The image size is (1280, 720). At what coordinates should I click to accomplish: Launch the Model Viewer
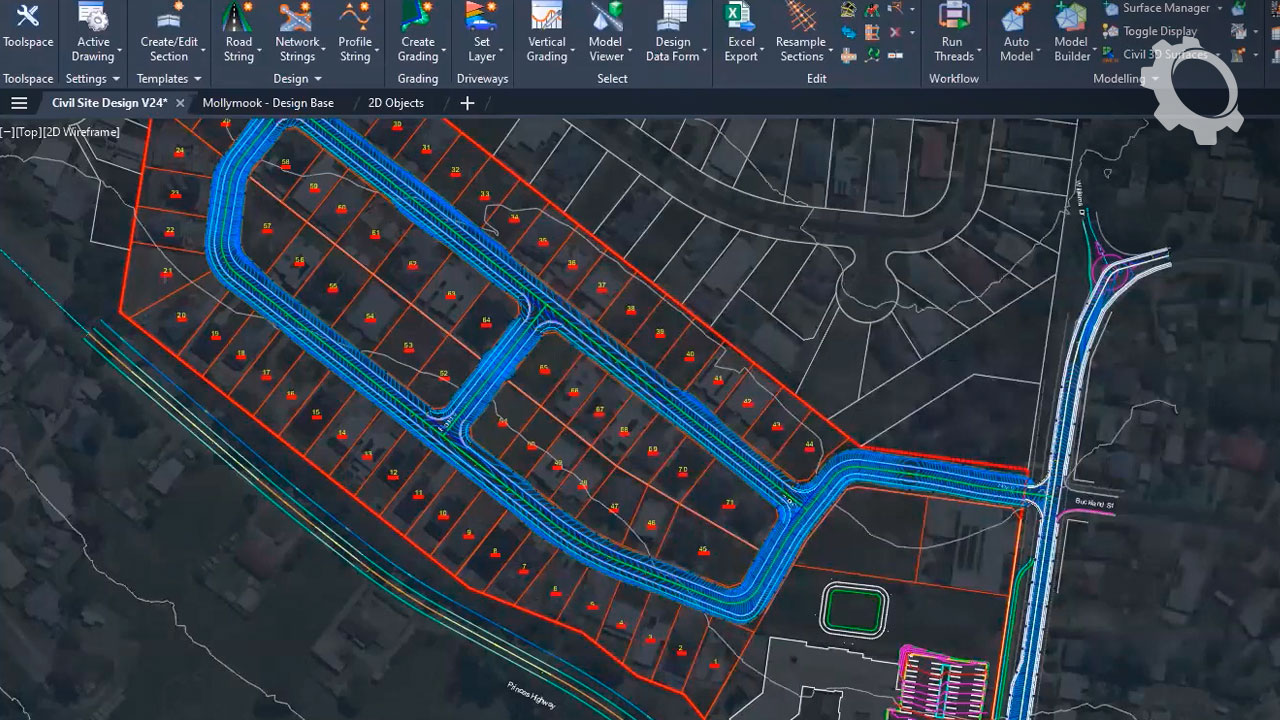(x=606, y=32)
